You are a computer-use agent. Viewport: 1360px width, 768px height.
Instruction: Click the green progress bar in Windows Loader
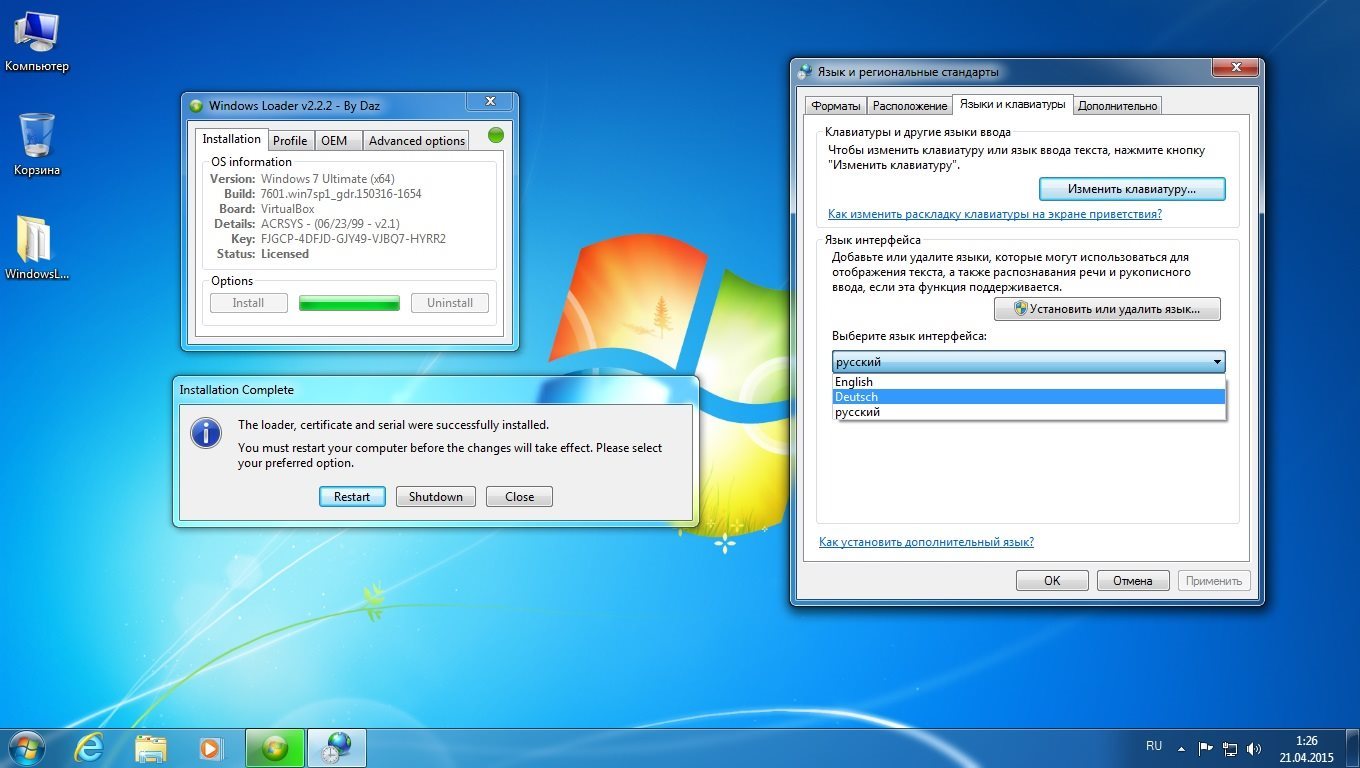(x=349, y=303)
